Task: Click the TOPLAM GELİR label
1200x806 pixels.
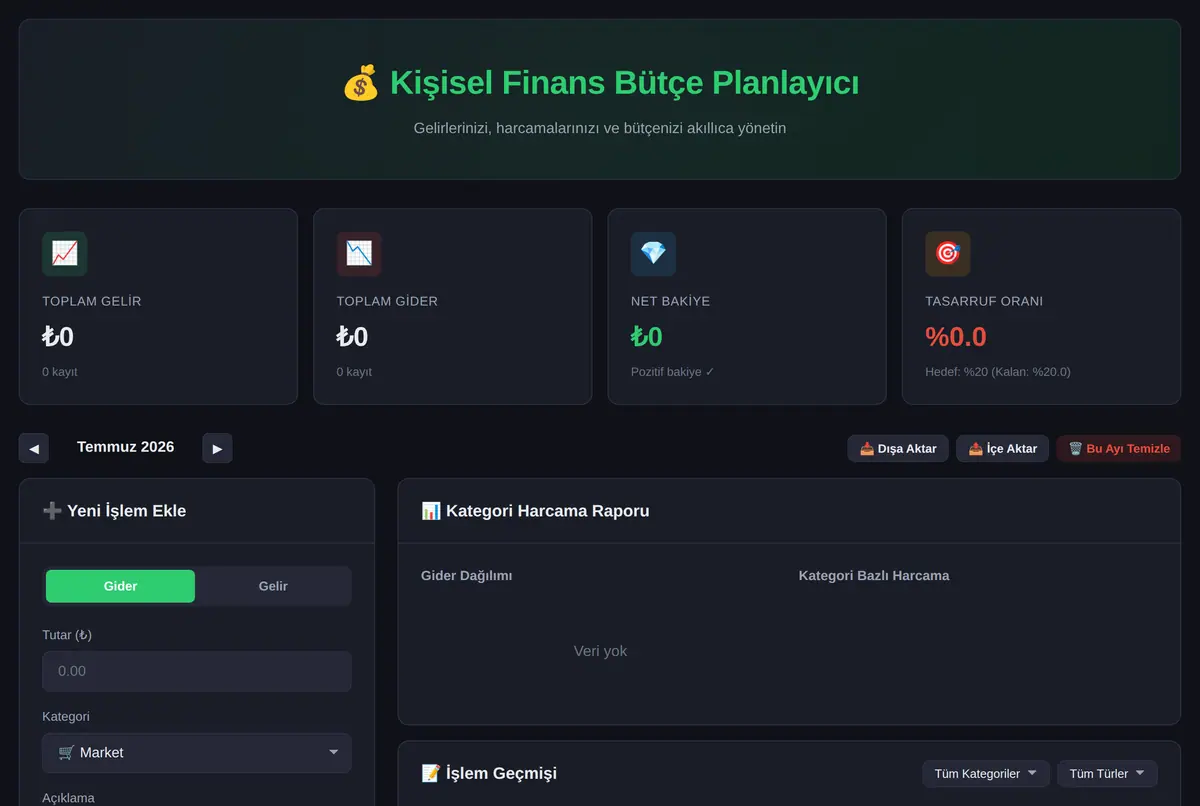Action: (x=92, y=301)
